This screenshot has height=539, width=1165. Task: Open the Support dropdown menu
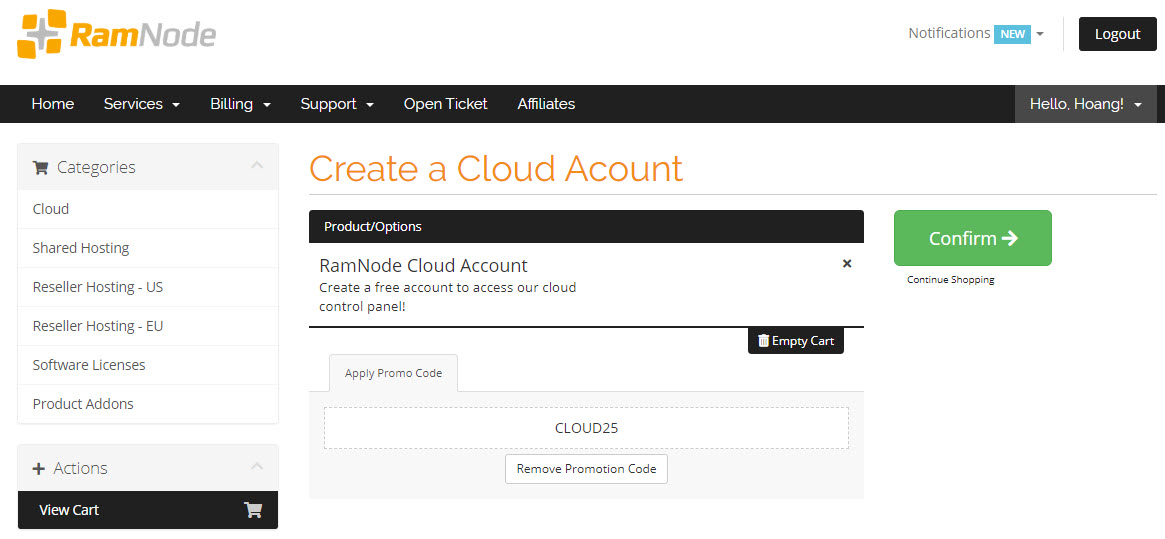(337, 104)
